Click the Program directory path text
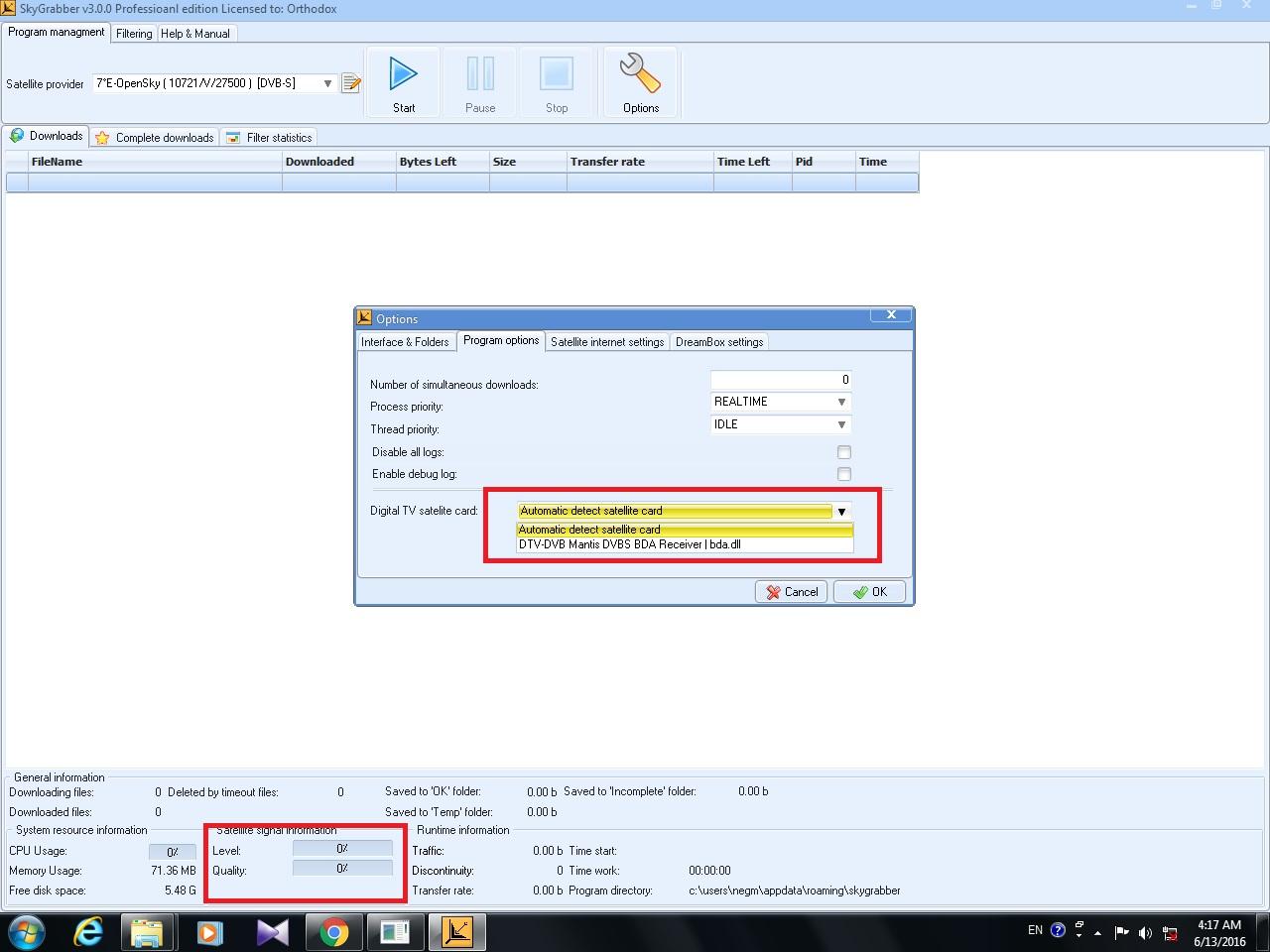Image resolution: width=1270 pixels, height=952 pixels. point(794,891)
